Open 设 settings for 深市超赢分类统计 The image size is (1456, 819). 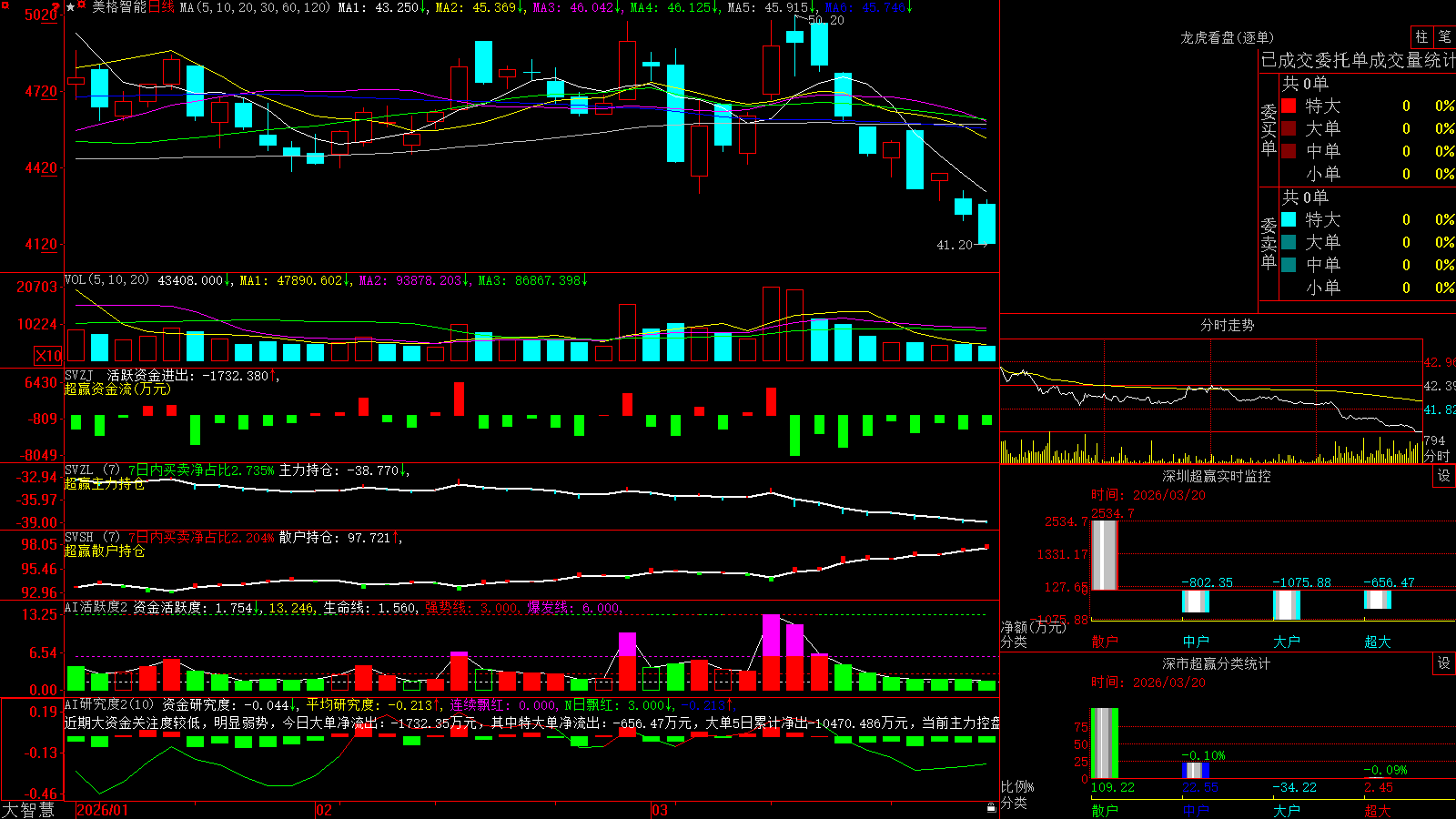pos(1444,663)
